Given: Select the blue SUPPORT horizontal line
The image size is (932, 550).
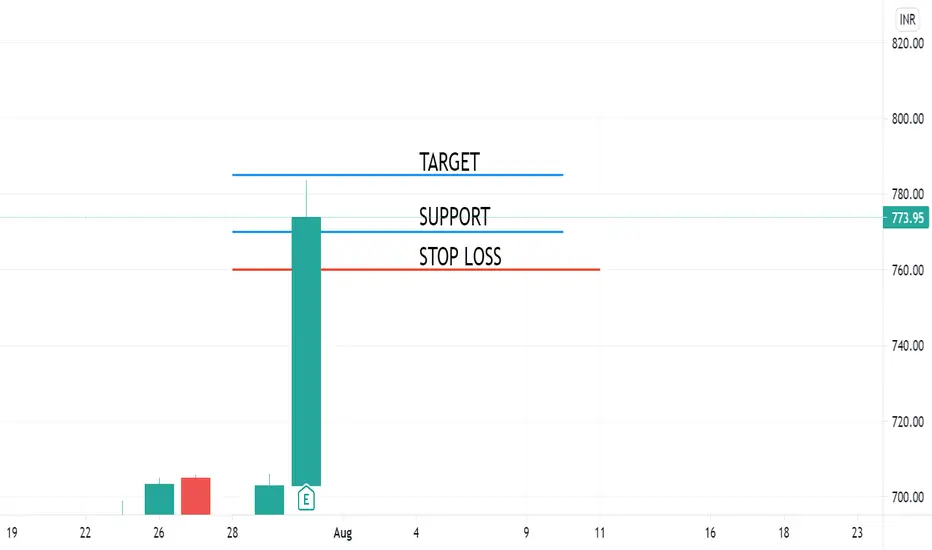Looking at the screenshot, I should tap(397, 231).
